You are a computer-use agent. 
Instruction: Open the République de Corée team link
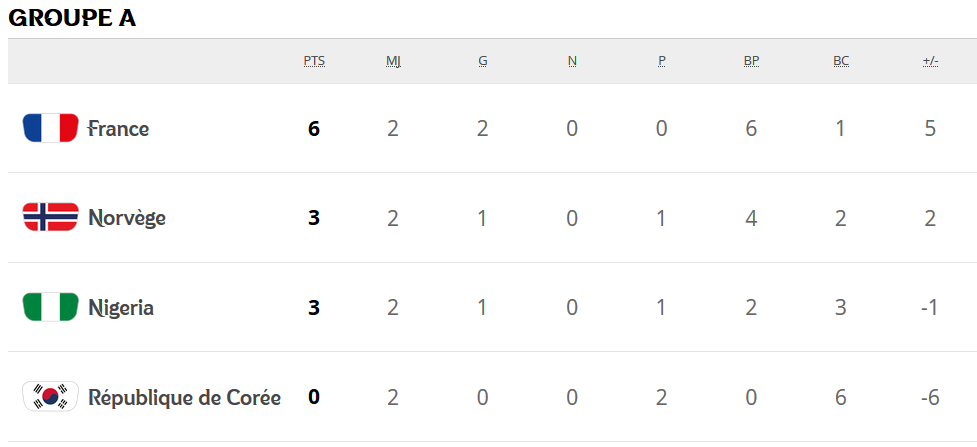(184, 397)
